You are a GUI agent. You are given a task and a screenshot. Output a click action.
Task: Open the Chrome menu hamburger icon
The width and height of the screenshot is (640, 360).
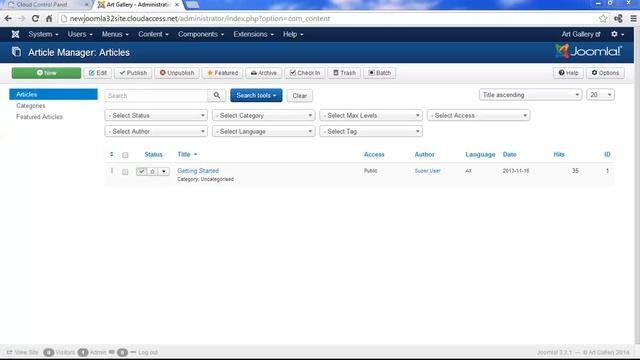point(633,18)
